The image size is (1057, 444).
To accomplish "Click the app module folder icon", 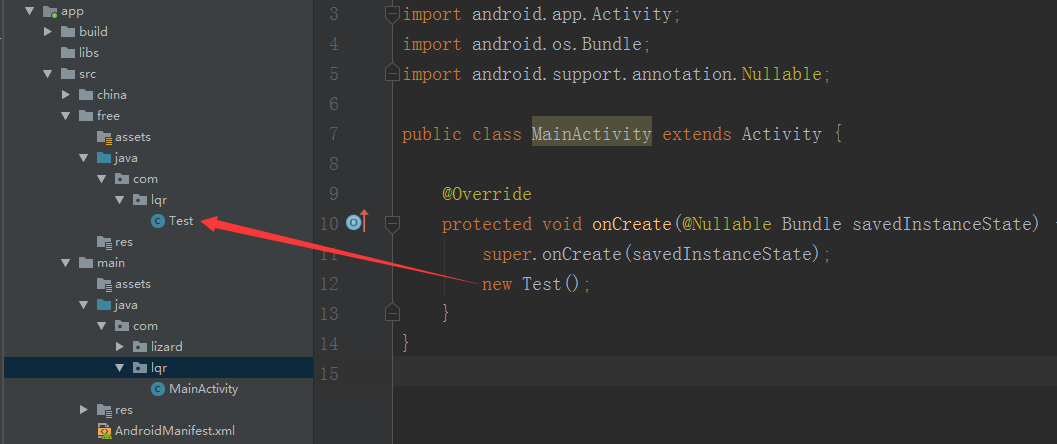I will [50, 11].
